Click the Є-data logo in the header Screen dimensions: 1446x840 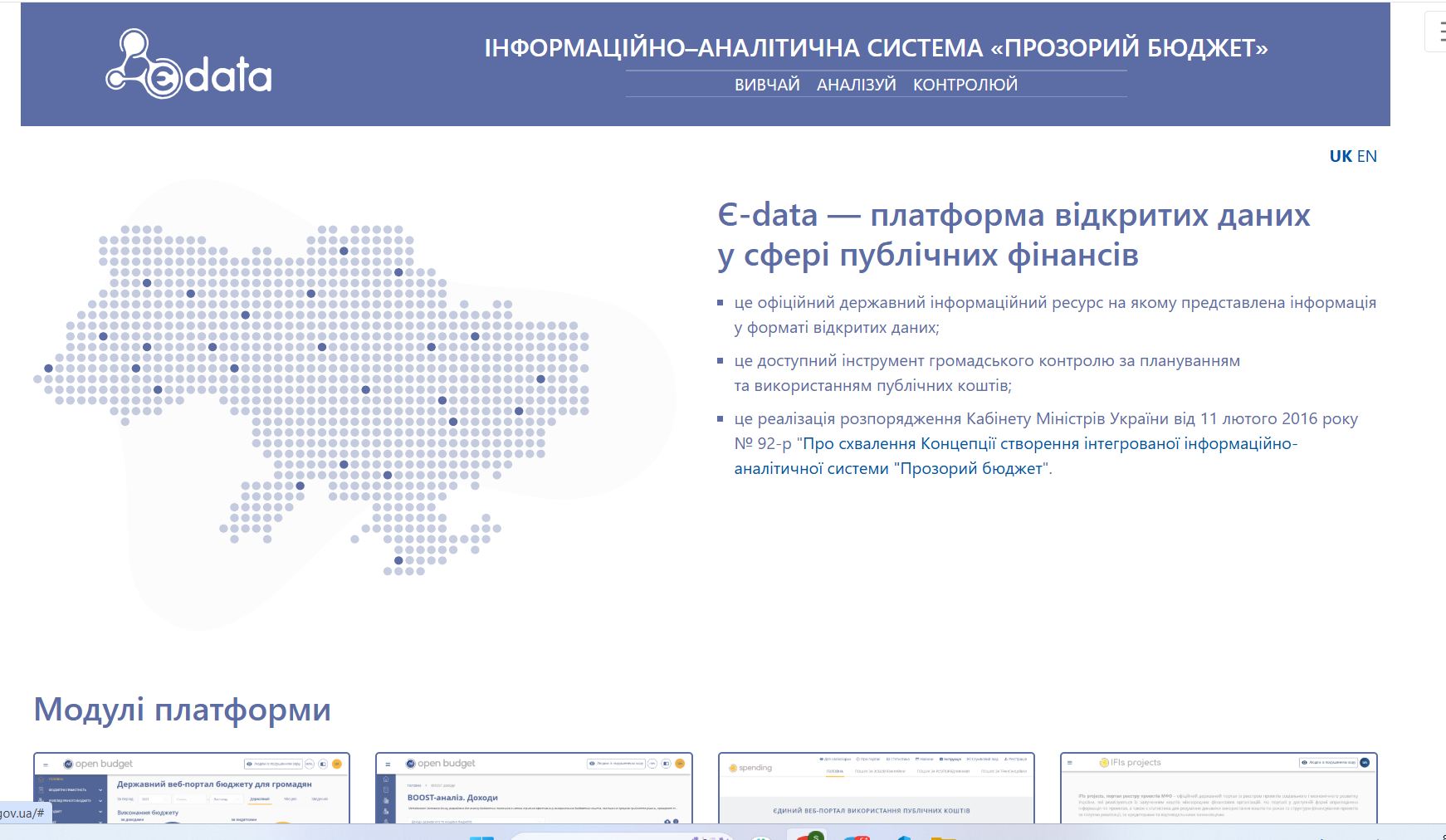point(188,64)
